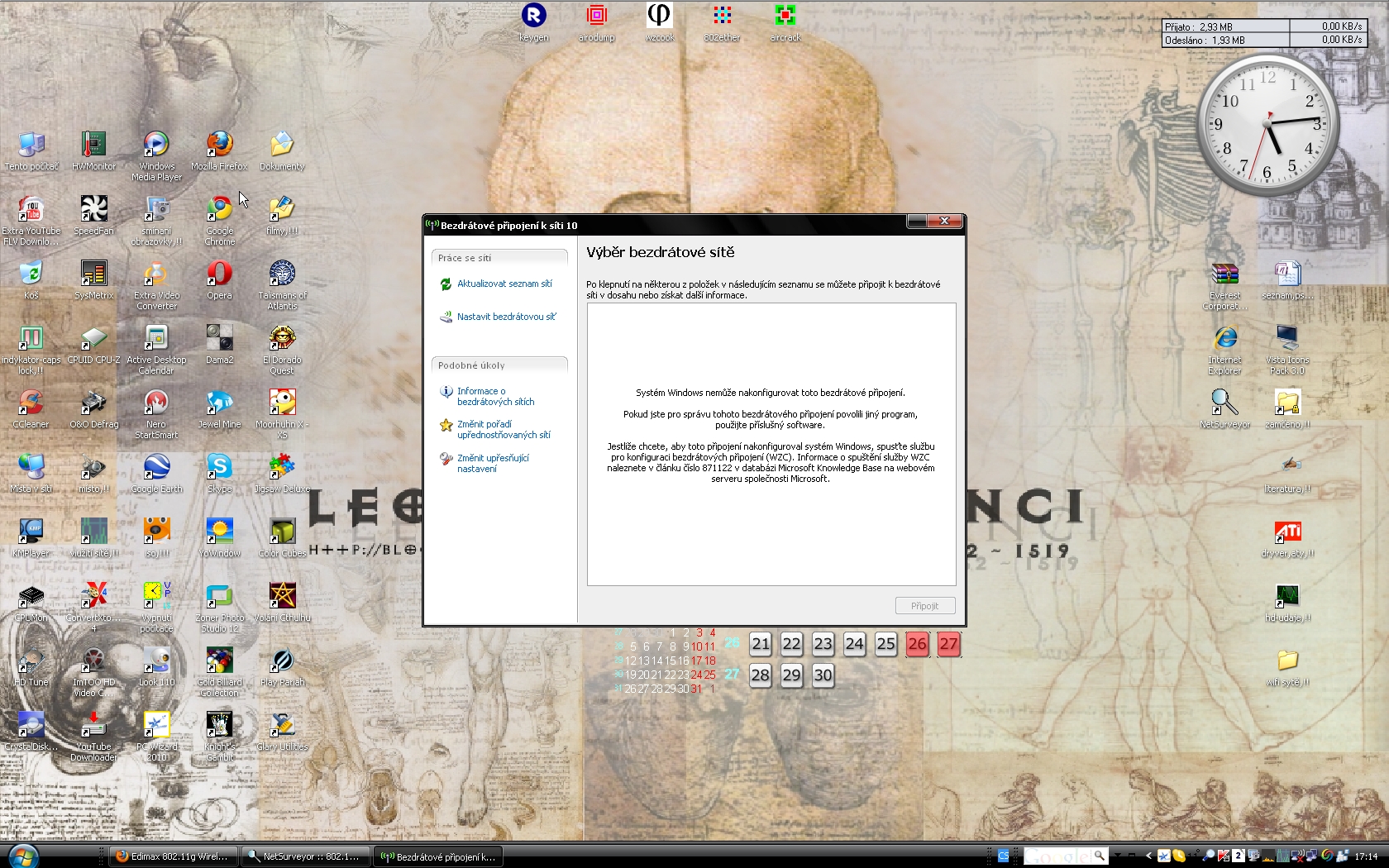Select the aircrack shortcut icon
The height and width of the screenshot is (868, 1389).
click(785, 17)
